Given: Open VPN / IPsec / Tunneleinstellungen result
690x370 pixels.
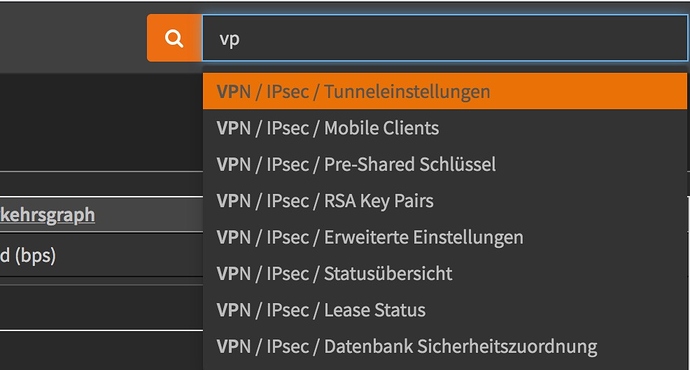Looking at the screenshot, I should 444,92.
